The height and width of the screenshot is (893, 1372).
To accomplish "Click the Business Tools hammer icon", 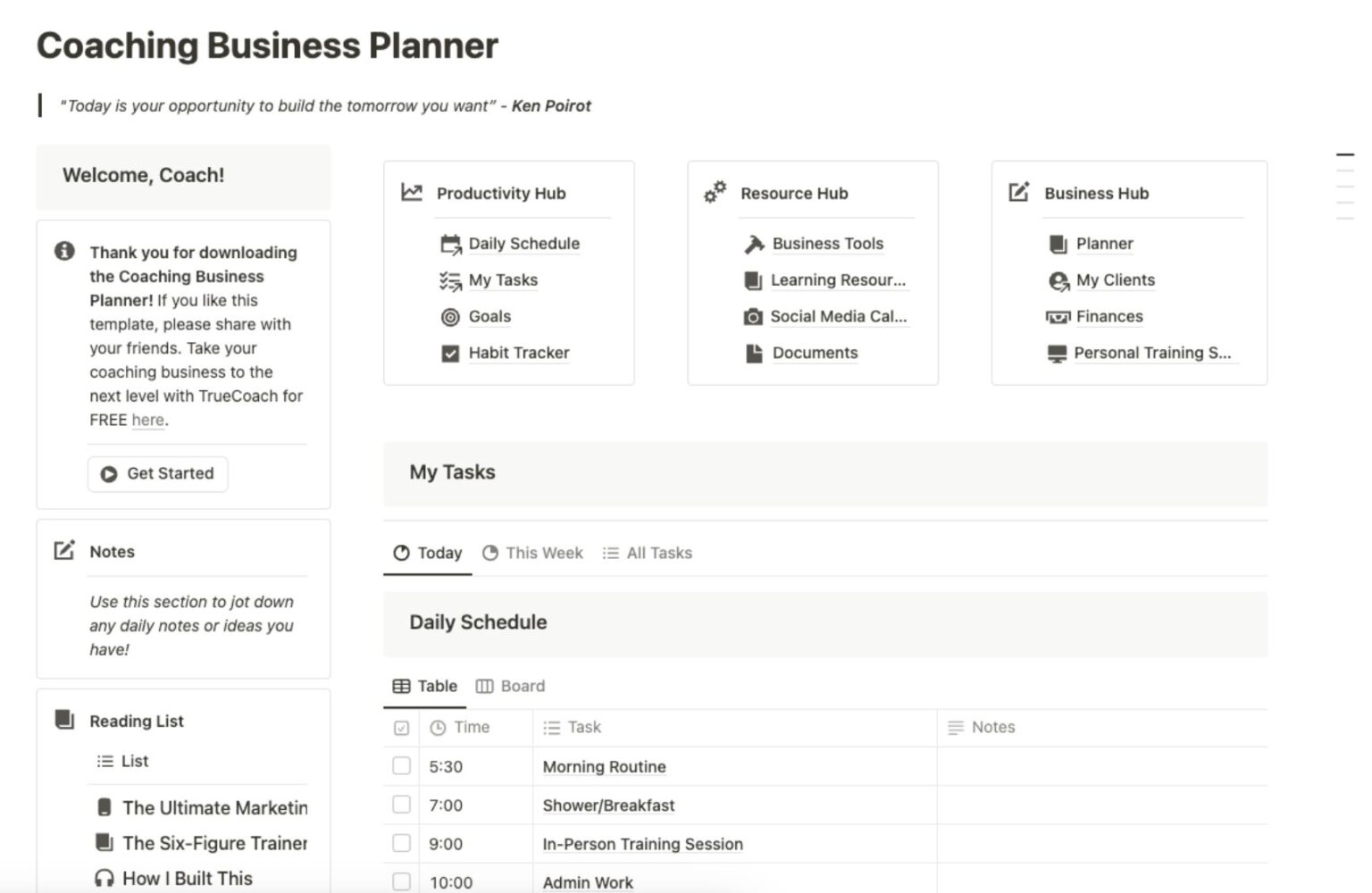I will (x=754, y=244).
